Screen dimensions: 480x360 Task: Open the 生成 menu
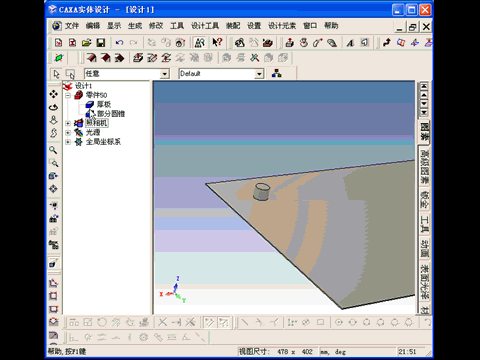click(x=135, y=26)
